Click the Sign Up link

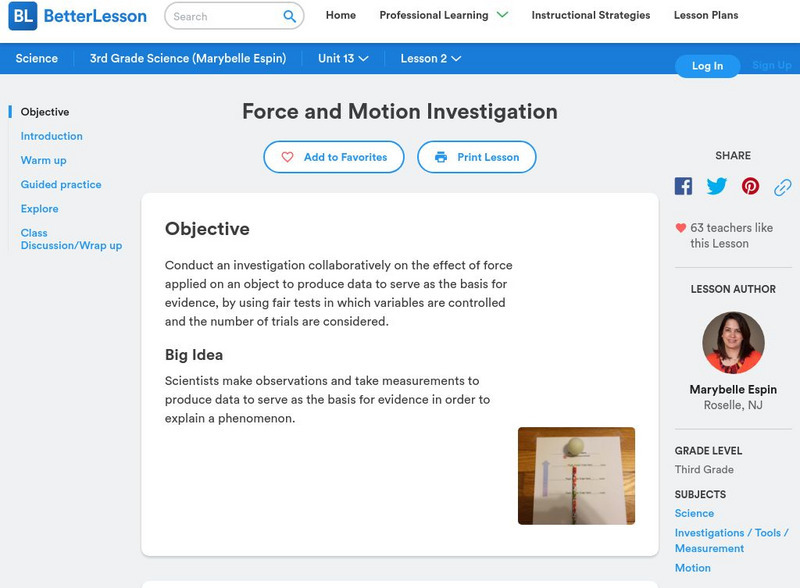pos(771,65)
